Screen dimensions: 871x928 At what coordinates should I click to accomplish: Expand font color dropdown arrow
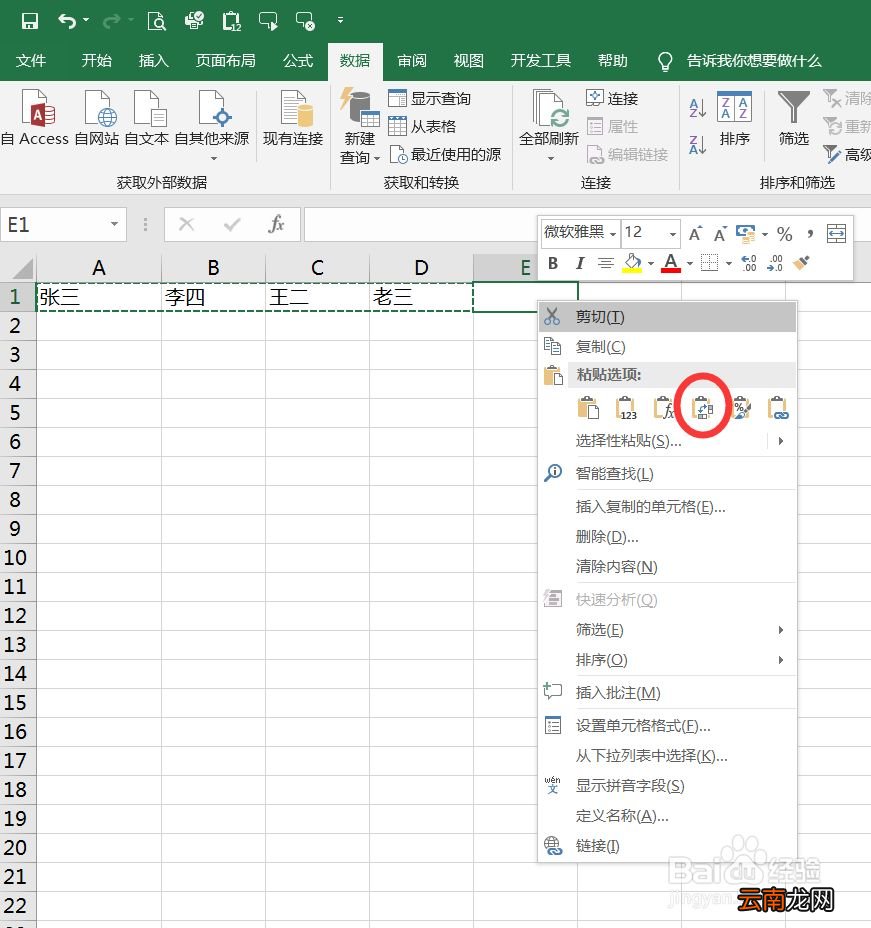tap(690, 263)
